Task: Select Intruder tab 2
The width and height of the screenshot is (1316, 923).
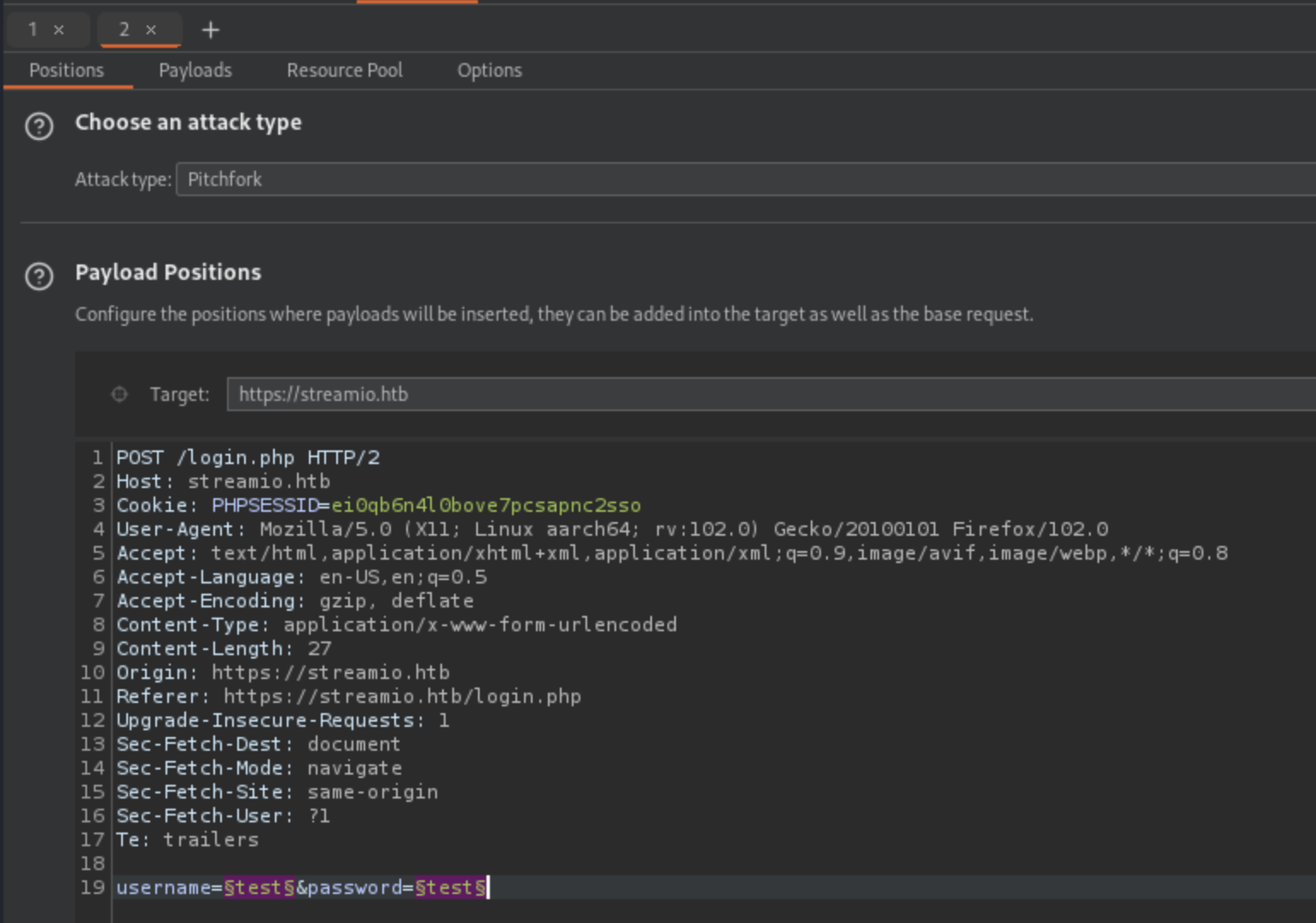Action: tap(125, 30)
